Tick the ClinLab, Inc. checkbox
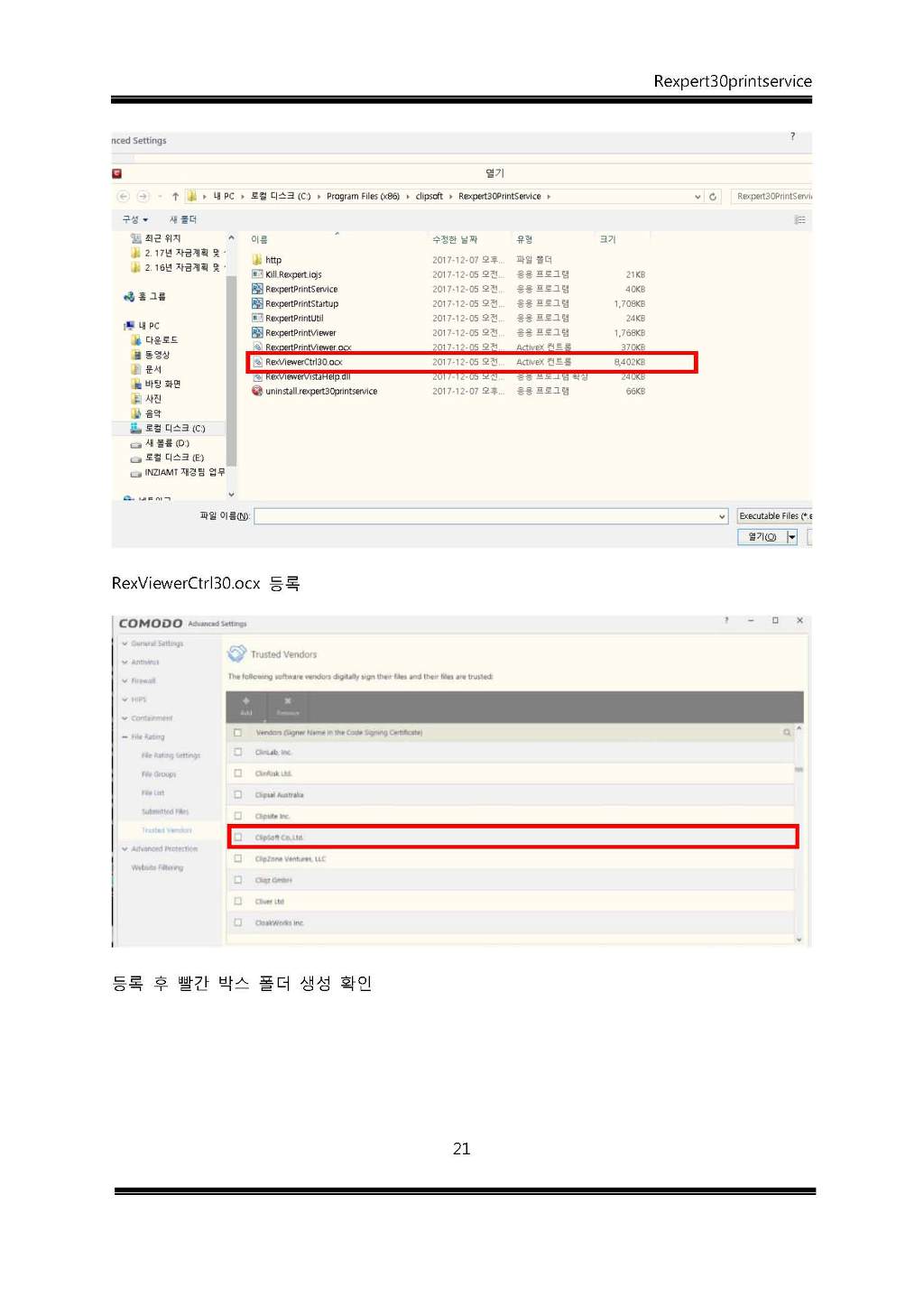 238,752
